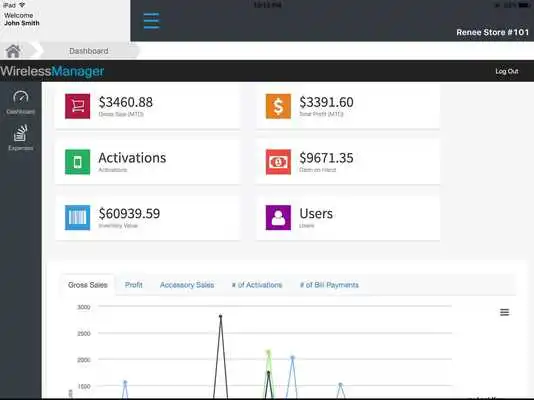The height and width of the screenshot is (400, 534).
Task: Click the WirelessManager logo
Action: pos(52,71)
